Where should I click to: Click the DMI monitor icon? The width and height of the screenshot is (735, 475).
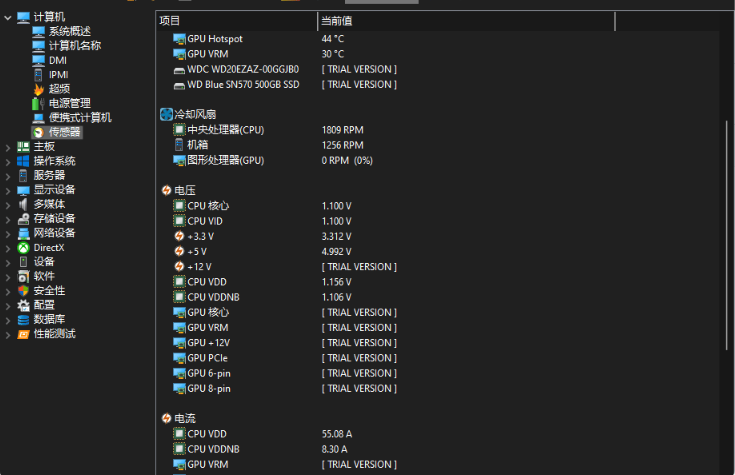point(38,60)
